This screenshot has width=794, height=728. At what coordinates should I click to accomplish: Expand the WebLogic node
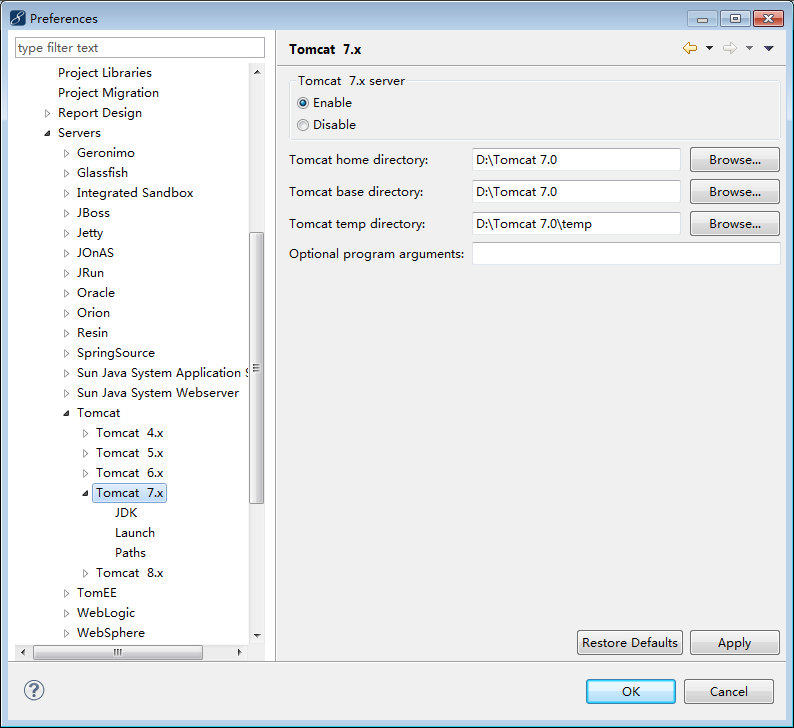coord(66,613)
